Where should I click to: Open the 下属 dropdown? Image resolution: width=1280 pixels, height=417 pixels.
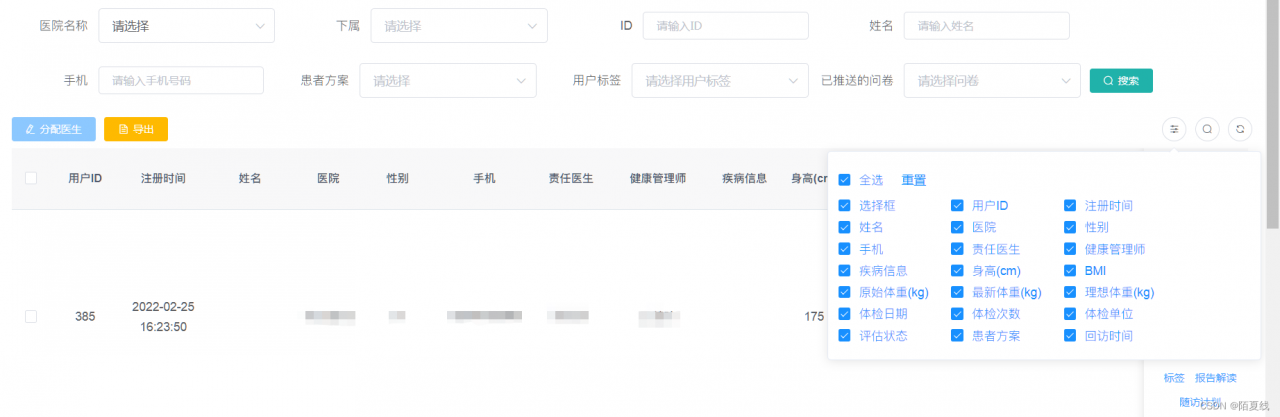459,26
